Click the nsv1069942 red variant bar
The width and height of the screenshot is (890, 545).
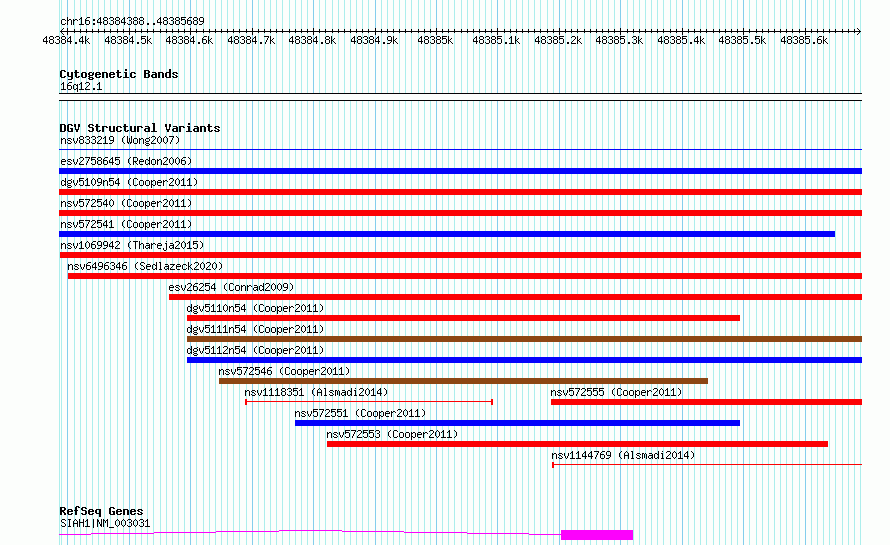click(x=460, y=255)
